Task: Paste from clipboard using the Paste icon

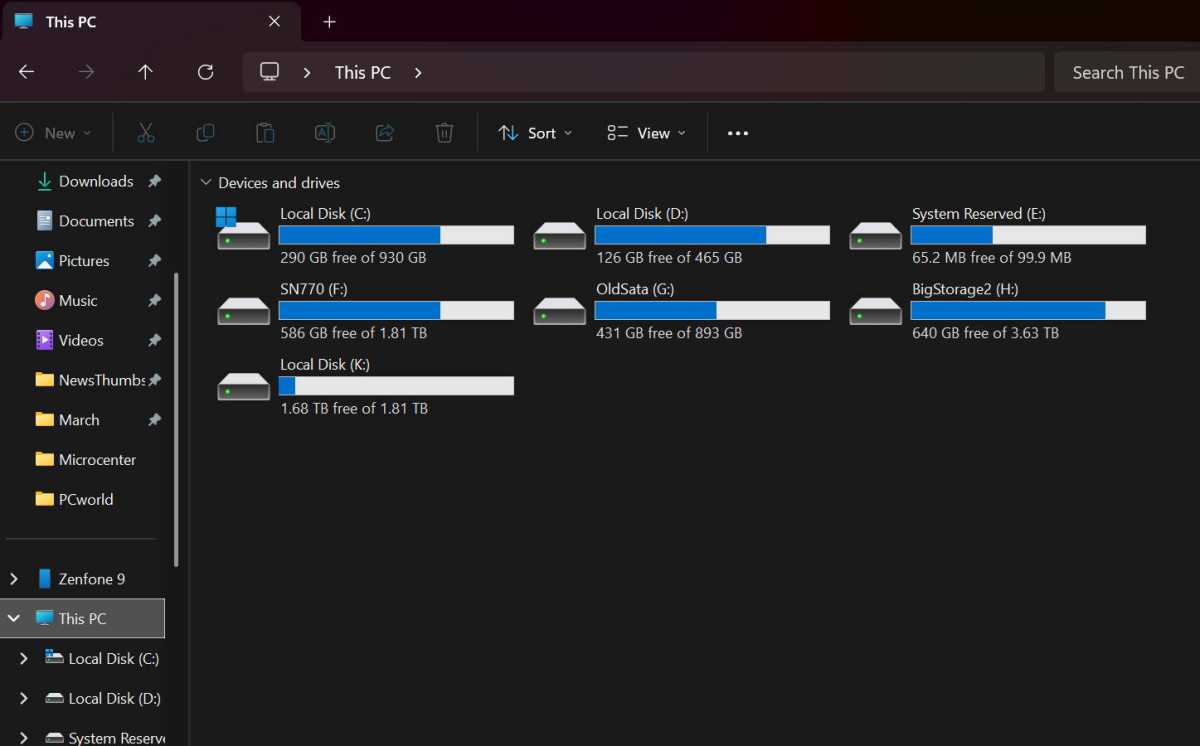Action: (x=265, y=132)
